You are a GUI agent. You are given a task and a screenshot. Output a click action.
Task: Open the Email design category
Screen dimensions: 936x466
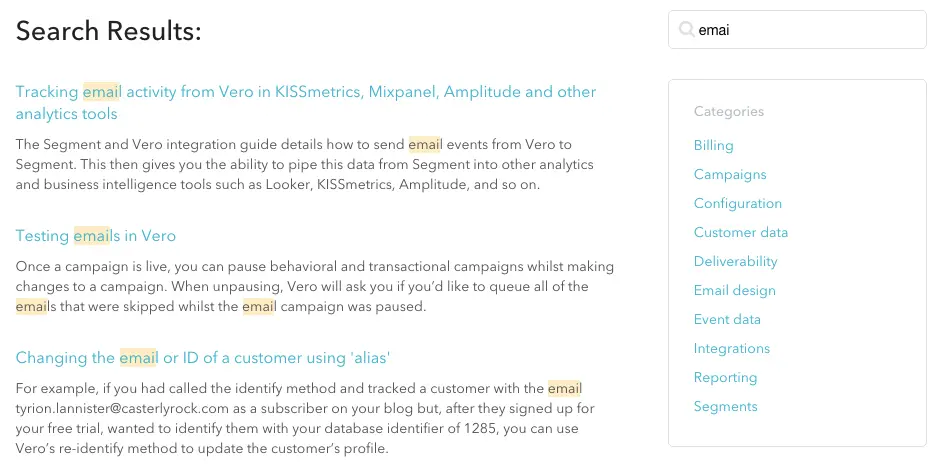pos(734,290)
